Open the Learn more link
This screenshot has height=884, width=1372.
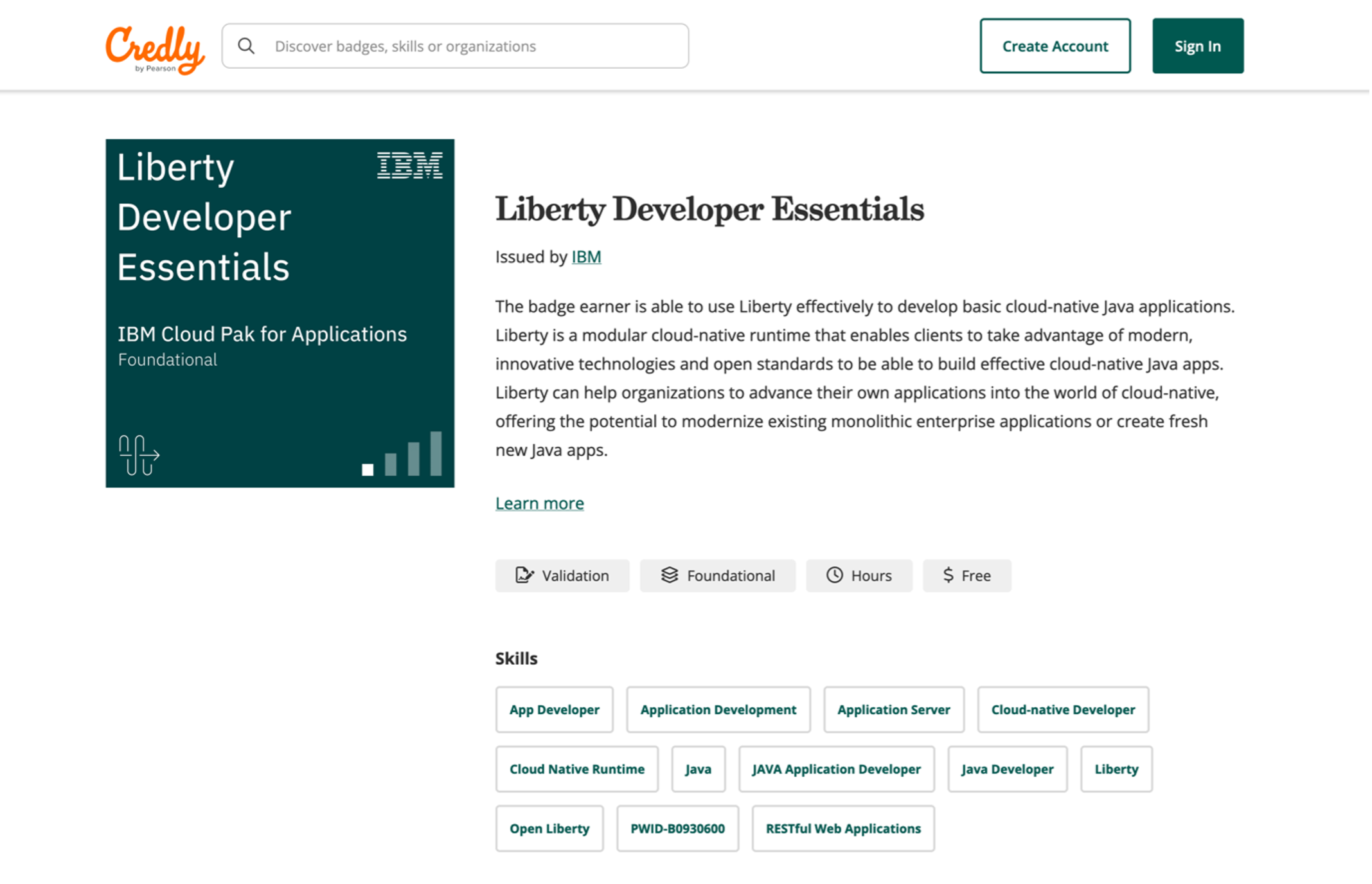point(539,503)
